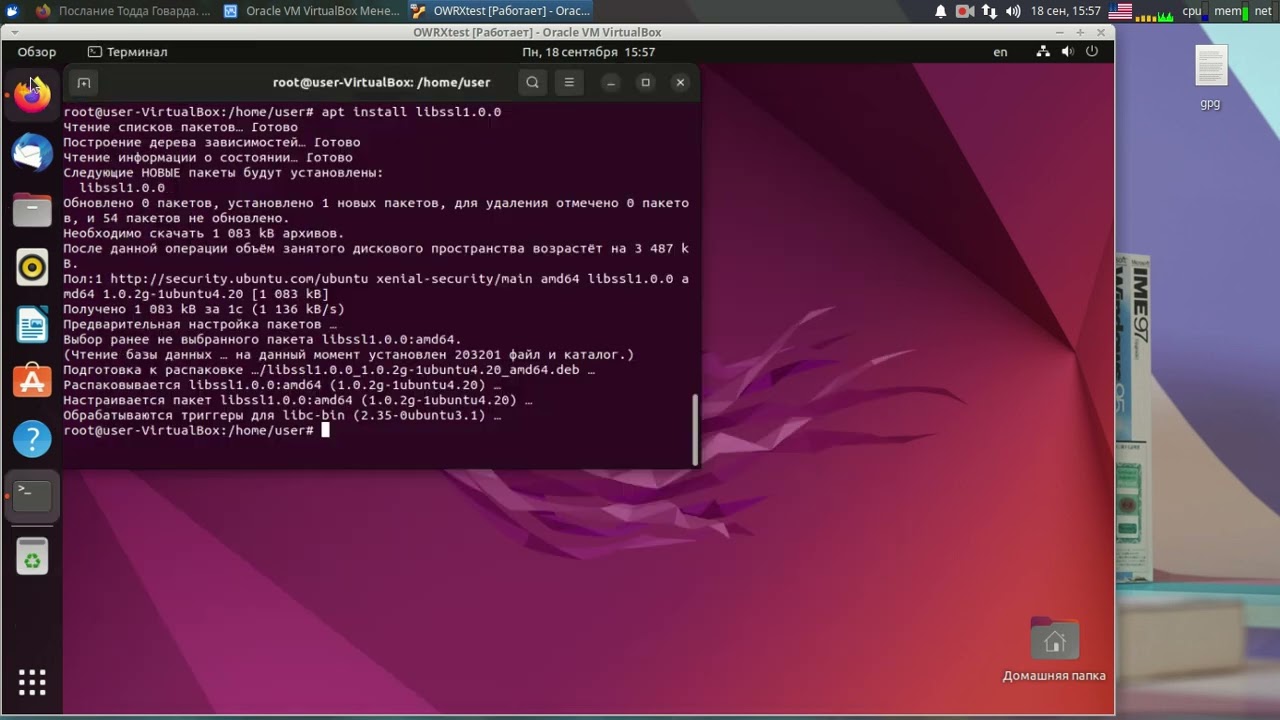This screenshot has height=720, width=1280.
Task: Switch to the Firefox Послание Тодда Говарда task
Action: click(x=121, y=11)
